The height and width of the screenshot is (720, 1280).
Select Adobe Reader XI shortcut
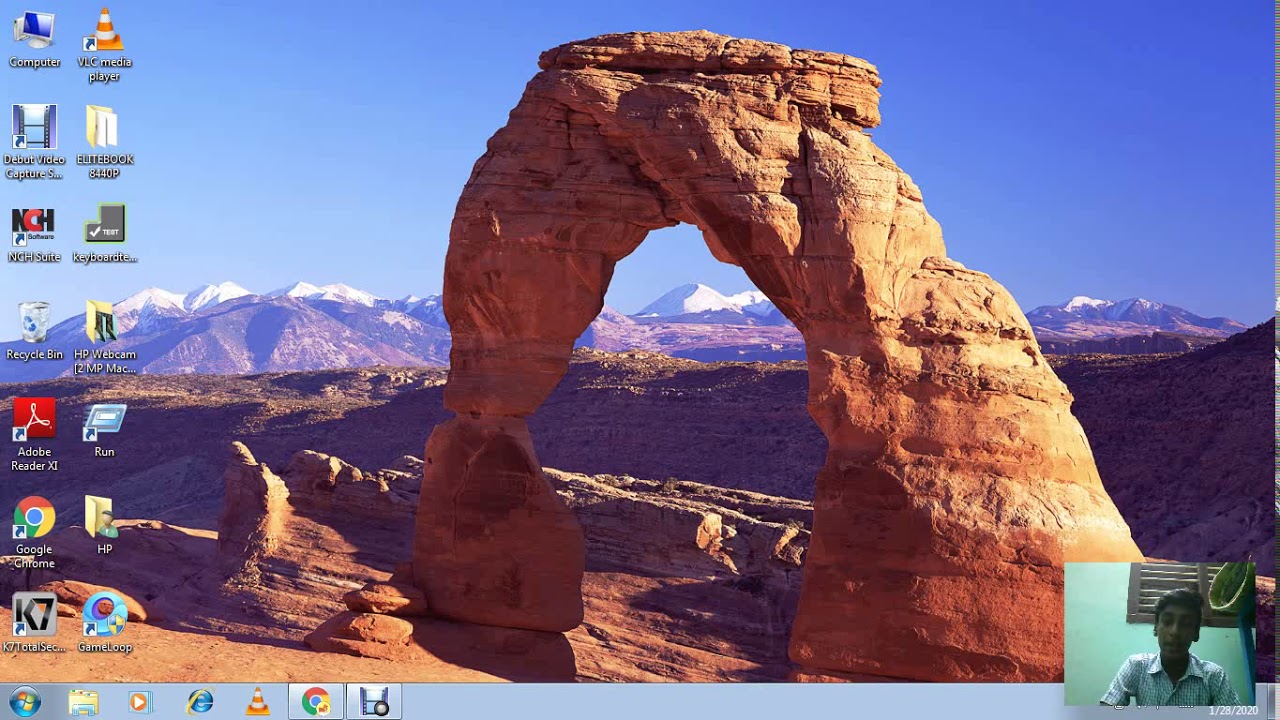[x=34, y=435]
